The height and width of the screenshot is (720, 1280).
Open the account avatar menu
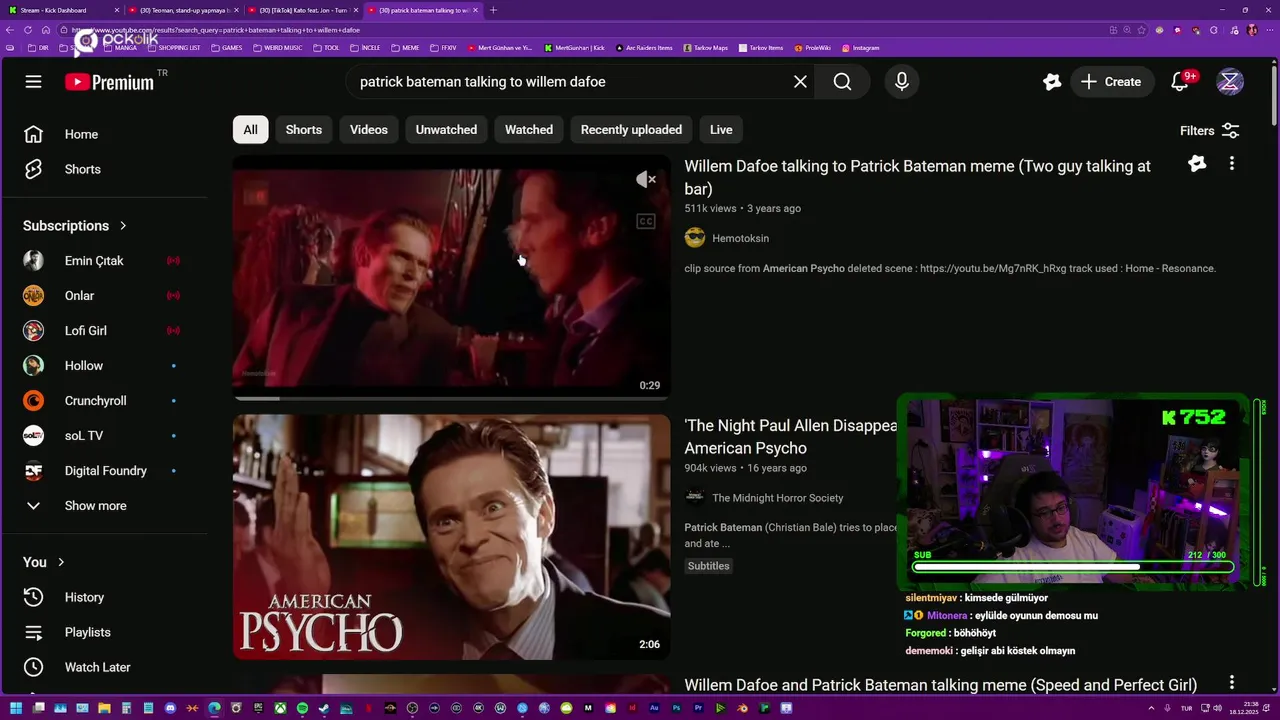(1230, 82)
